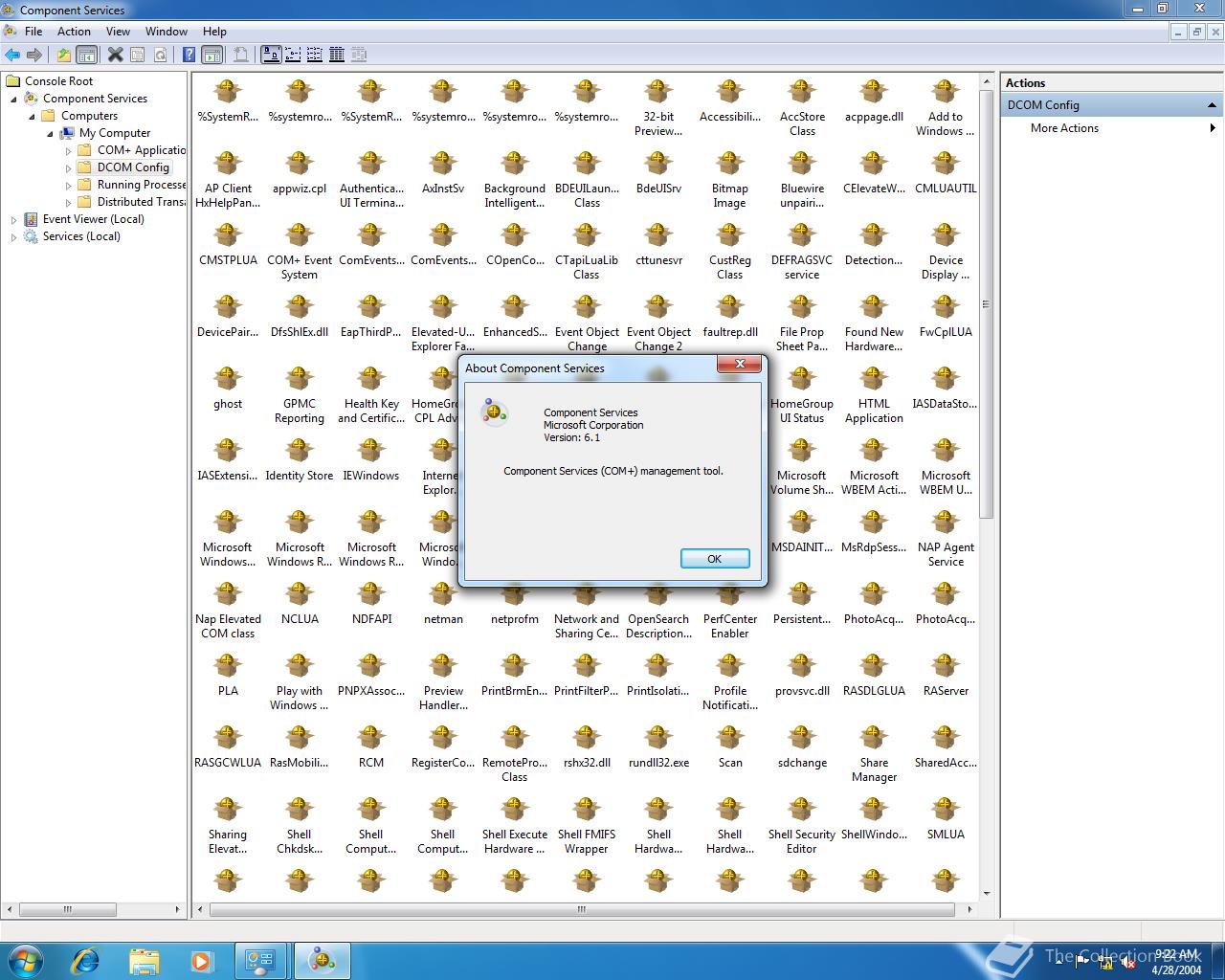Collapse DCOM Config section in Actions pane
The image size is (1225, 980).
1212,105
